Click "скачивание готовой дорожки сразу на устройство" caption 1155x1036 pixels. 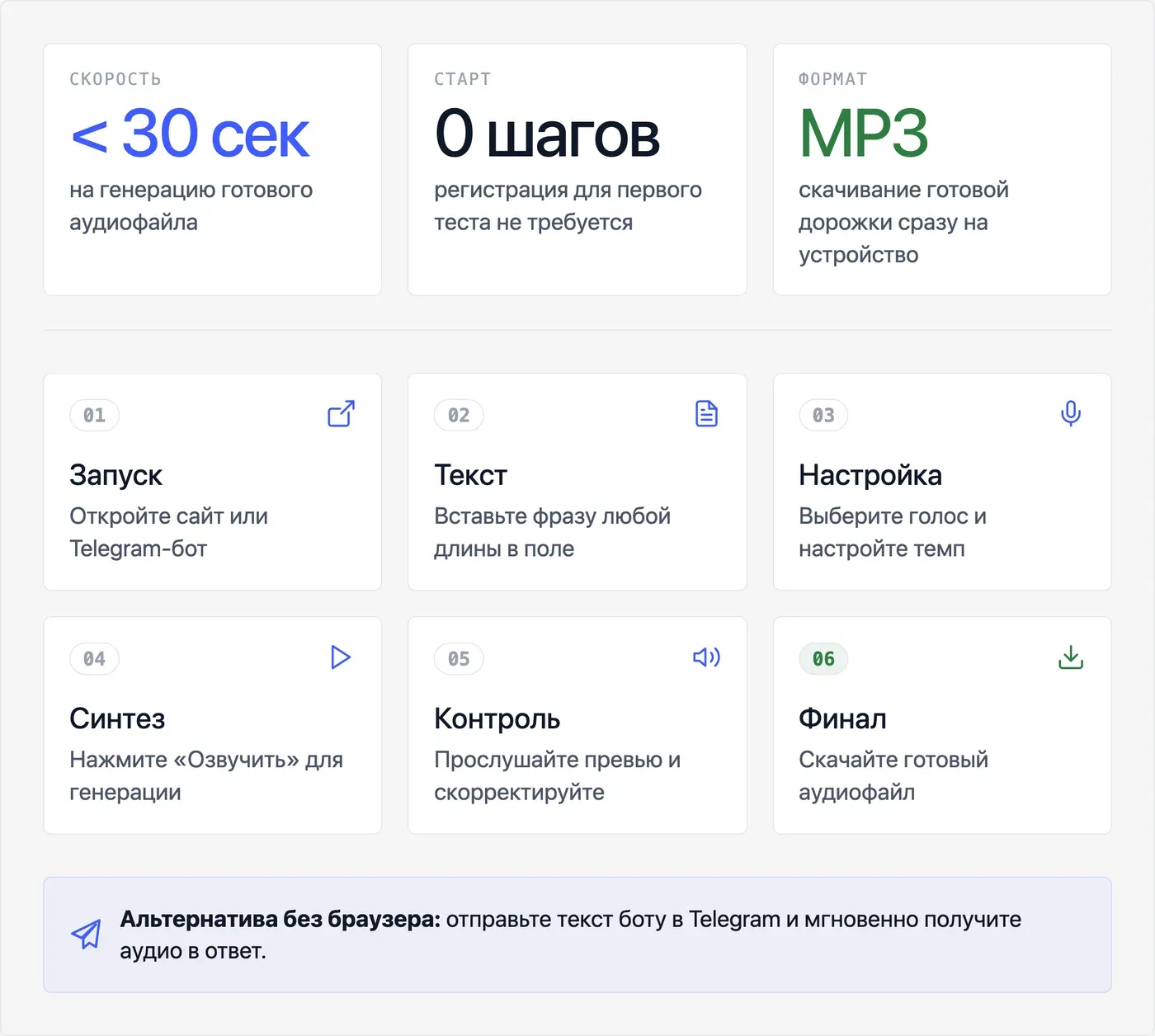pos(904,222)
